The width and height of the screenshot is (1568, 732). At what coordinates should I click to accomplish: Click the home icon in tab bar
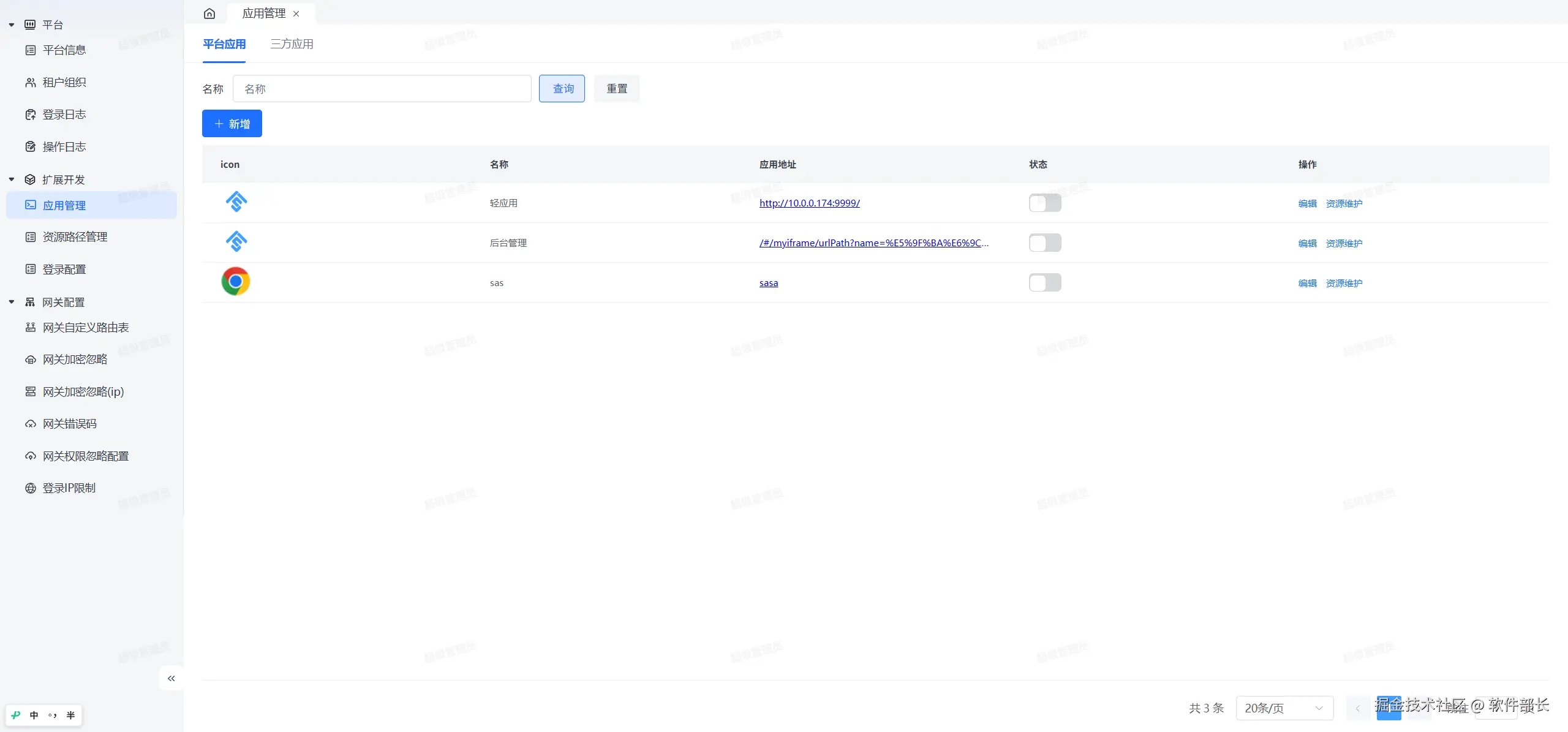coord(209,13)
